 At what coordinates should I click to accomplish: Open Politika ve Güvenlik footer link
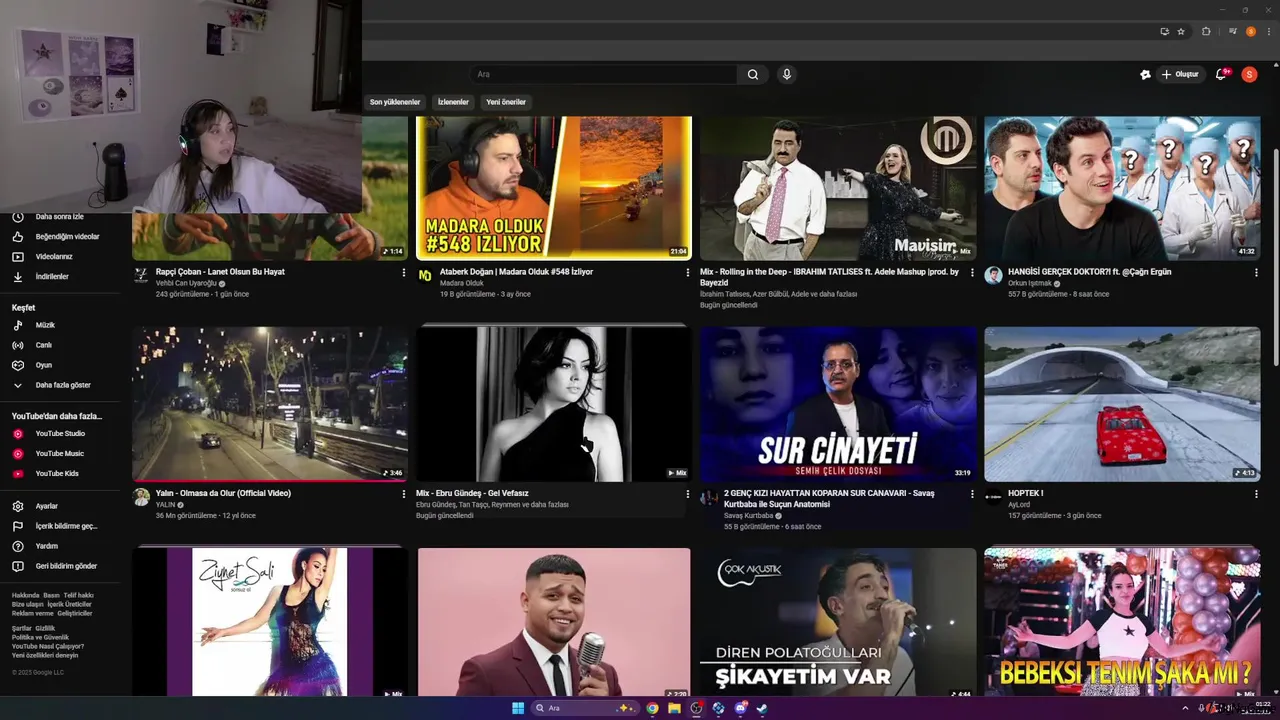(x=40, y=637)
